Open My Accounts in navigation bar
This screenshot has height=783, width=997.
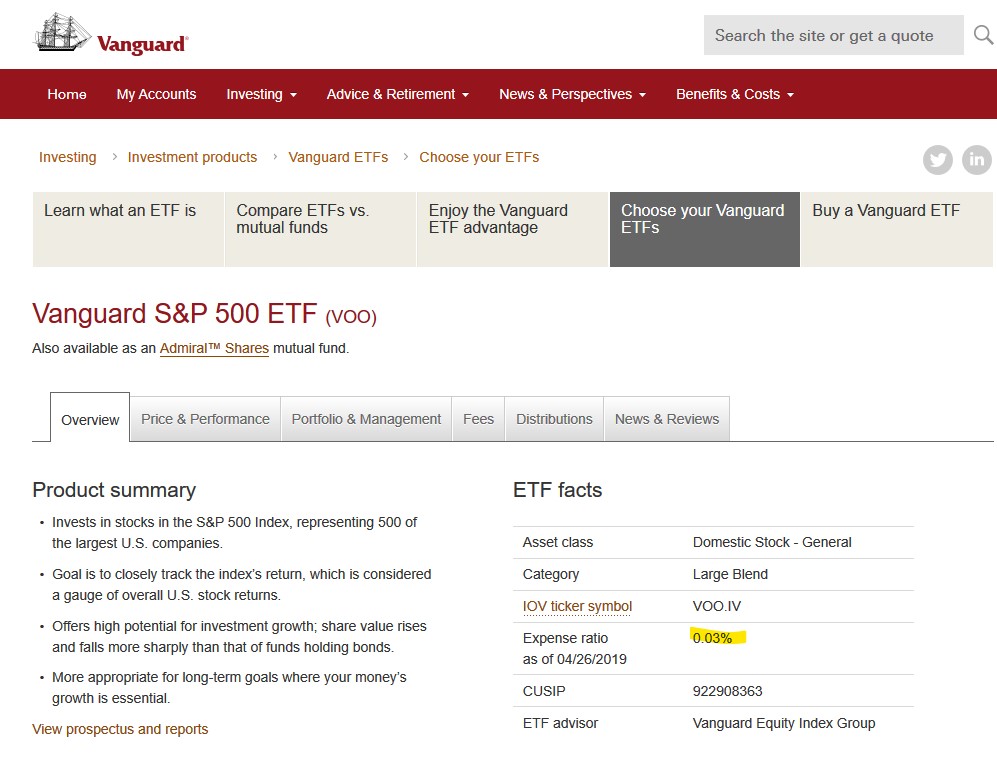click(156, 94)
